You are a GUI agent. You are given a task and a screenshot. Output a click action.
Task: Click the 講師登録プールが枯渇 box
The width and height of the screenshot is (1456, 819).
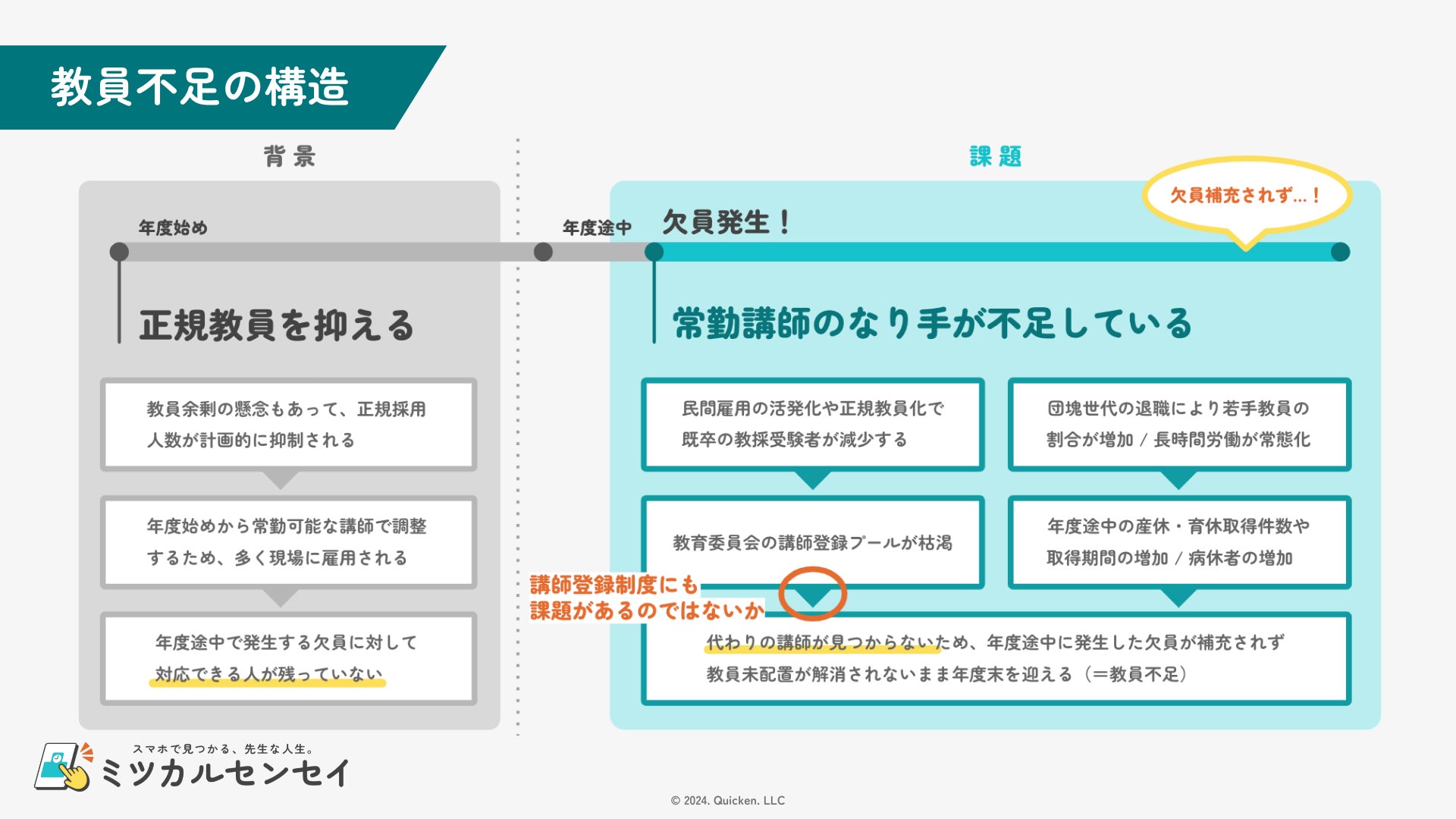[812, 542]
